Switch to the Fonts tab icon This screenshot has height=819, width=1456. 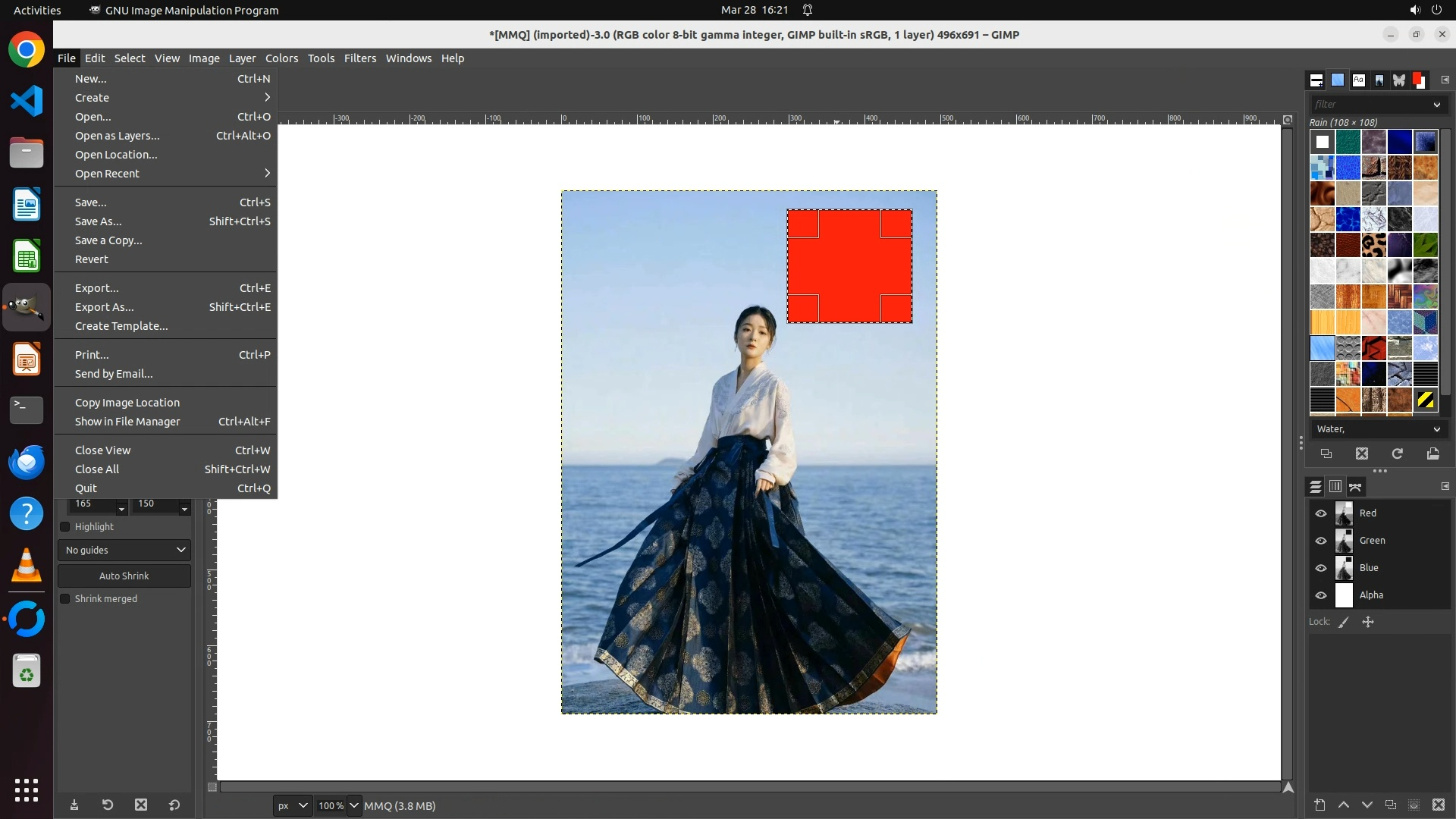point(1358,80)
